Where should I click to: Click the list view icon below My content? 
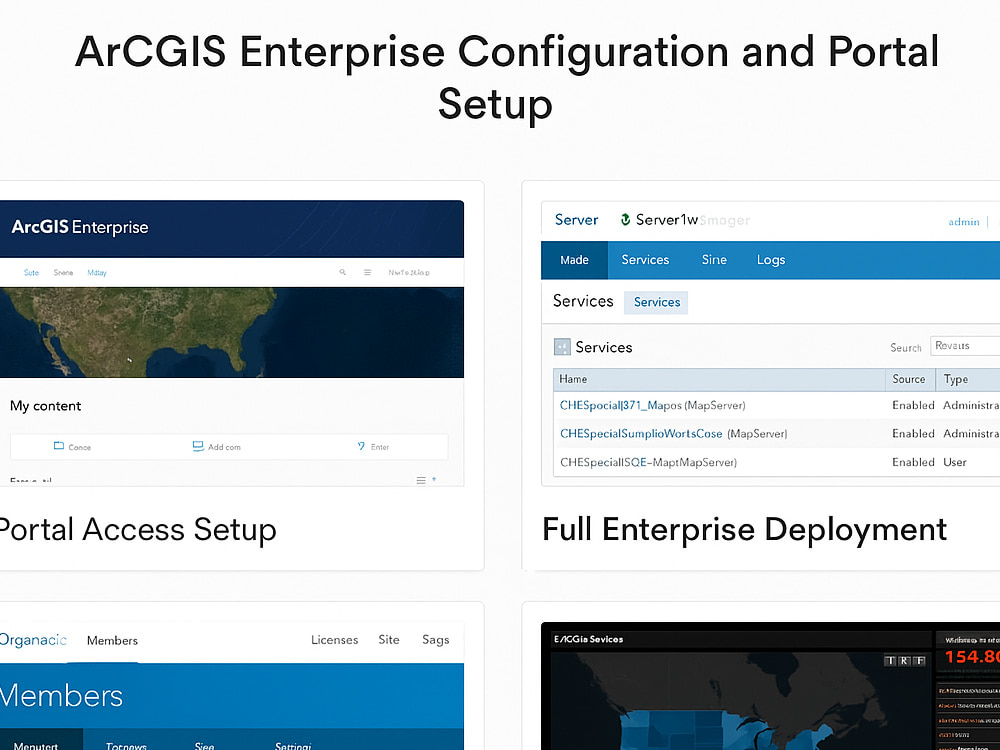(x=421, y=480)
